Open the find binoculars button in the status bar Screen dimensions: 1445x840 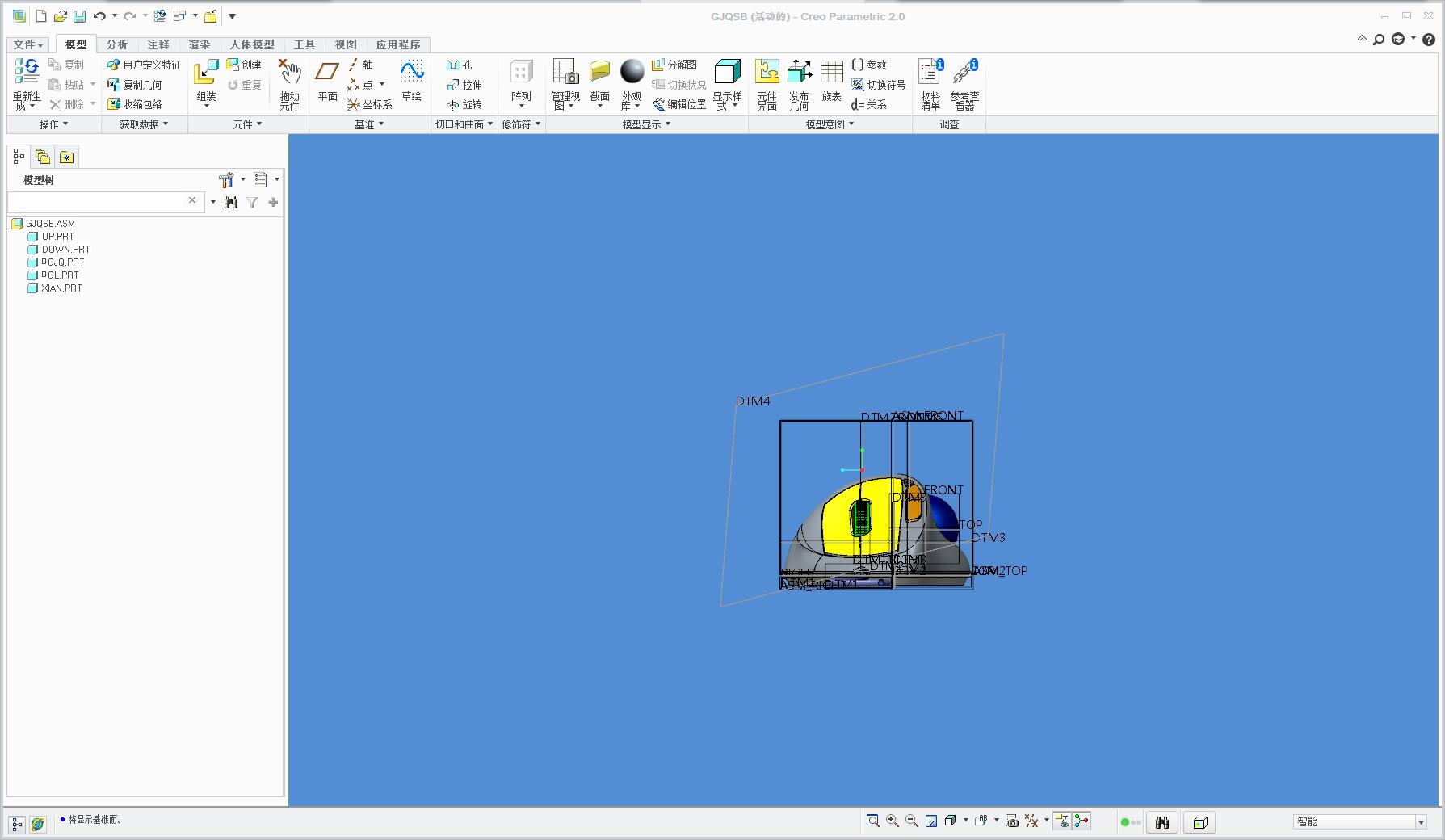1162,822
